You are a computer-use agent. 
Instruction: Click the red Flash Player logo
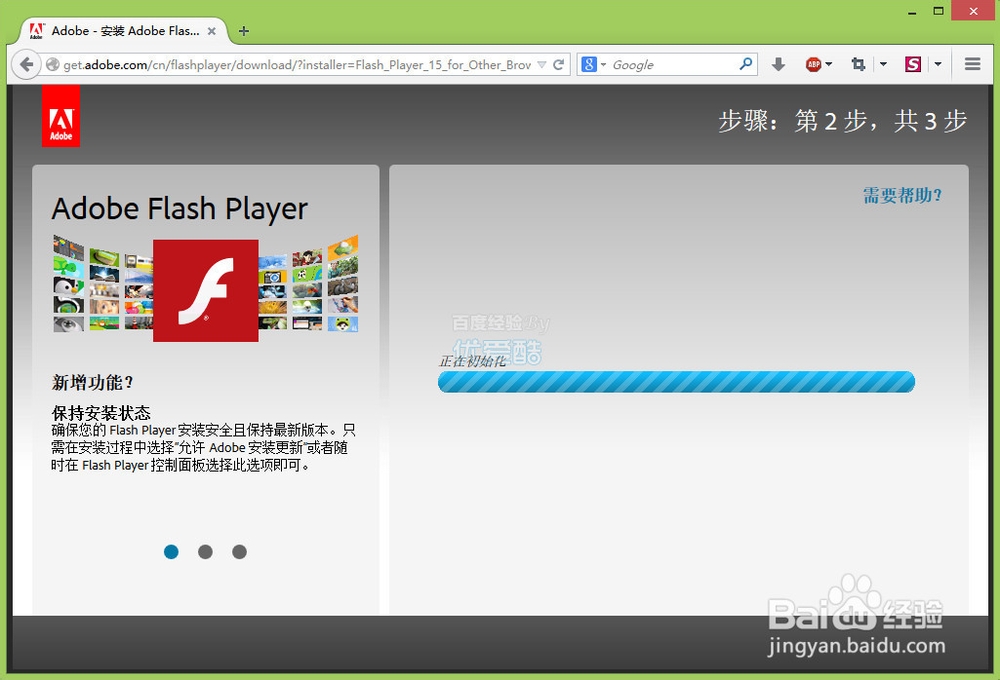pyautogui.click(x=205, y=290)
